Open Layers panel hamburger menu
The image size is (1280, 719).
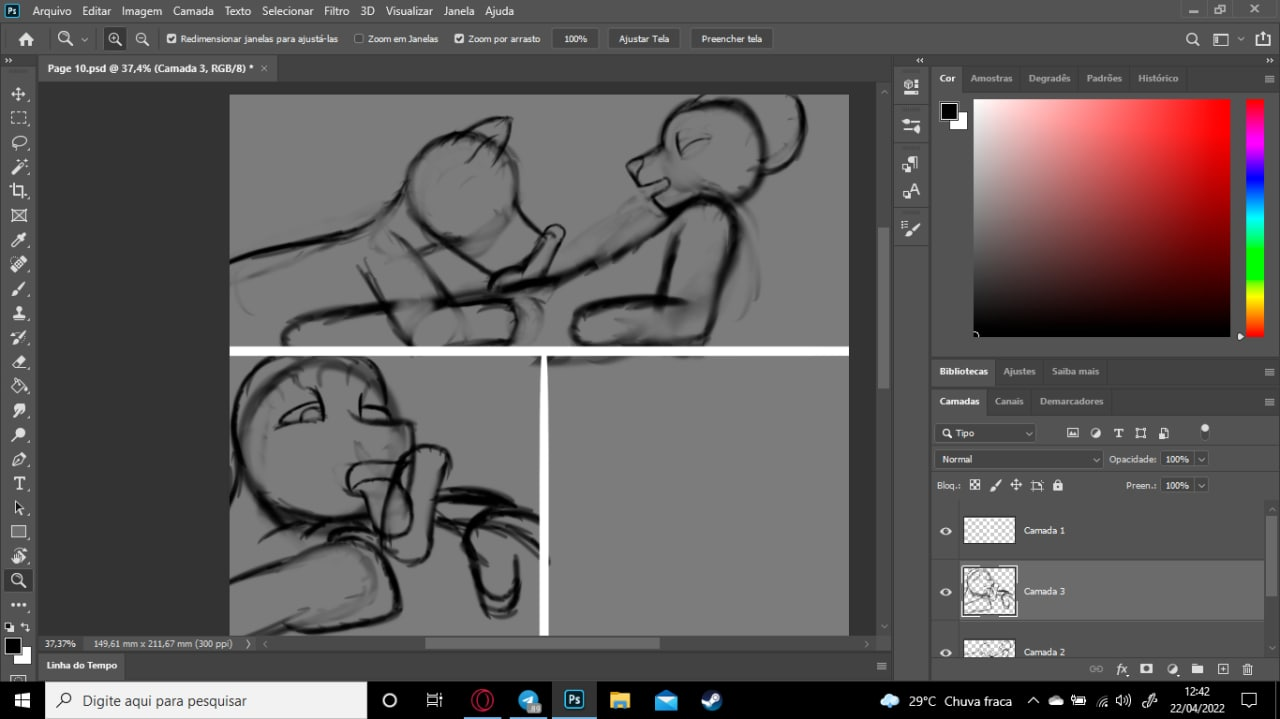(1269, 402)
